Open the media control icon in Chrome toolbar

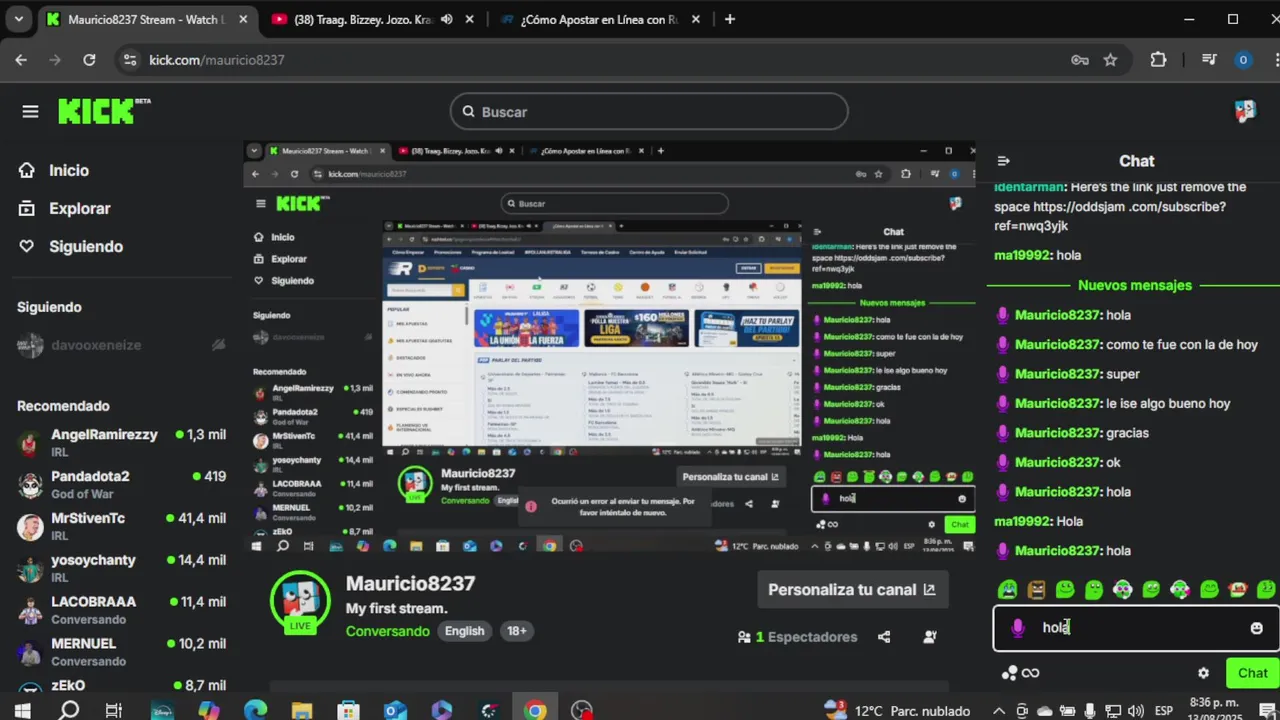(1208, 60)
